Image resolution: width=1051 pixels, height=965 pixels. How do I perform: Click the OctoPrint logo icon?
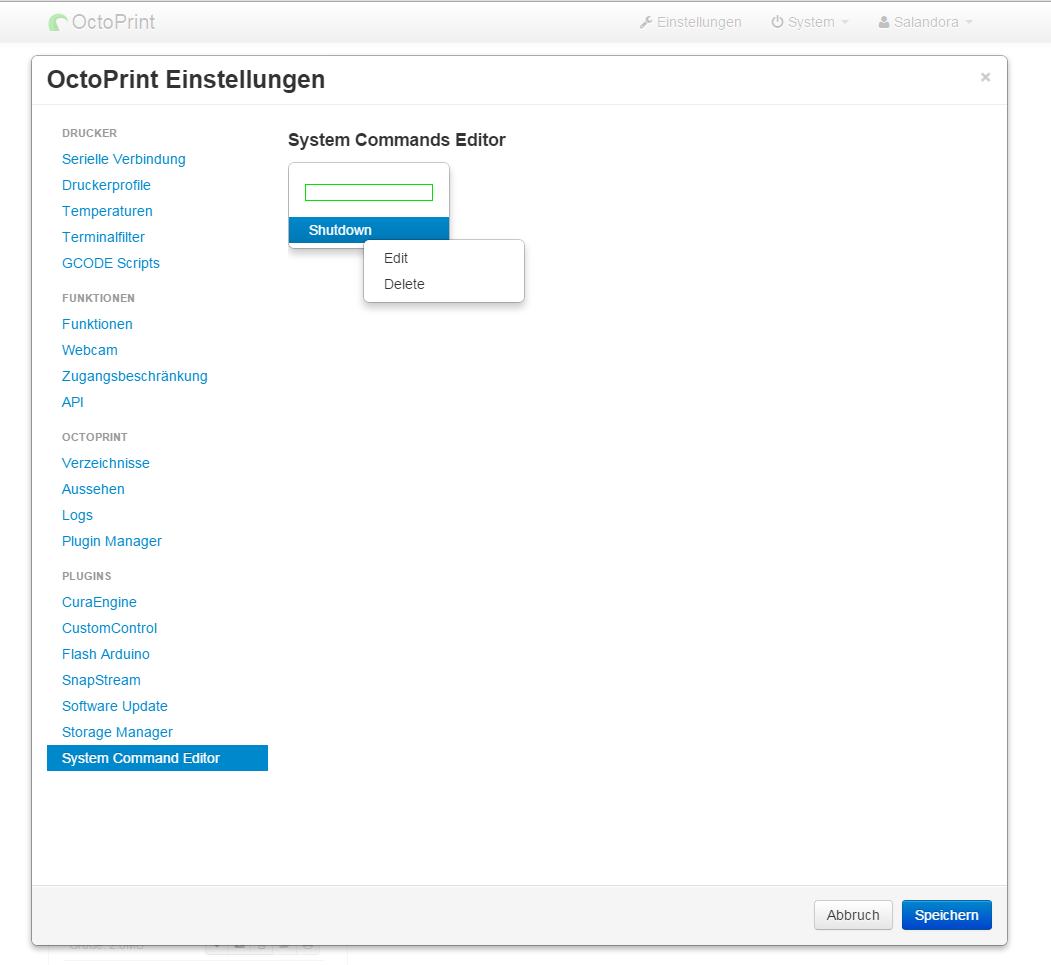click(58, 22)
